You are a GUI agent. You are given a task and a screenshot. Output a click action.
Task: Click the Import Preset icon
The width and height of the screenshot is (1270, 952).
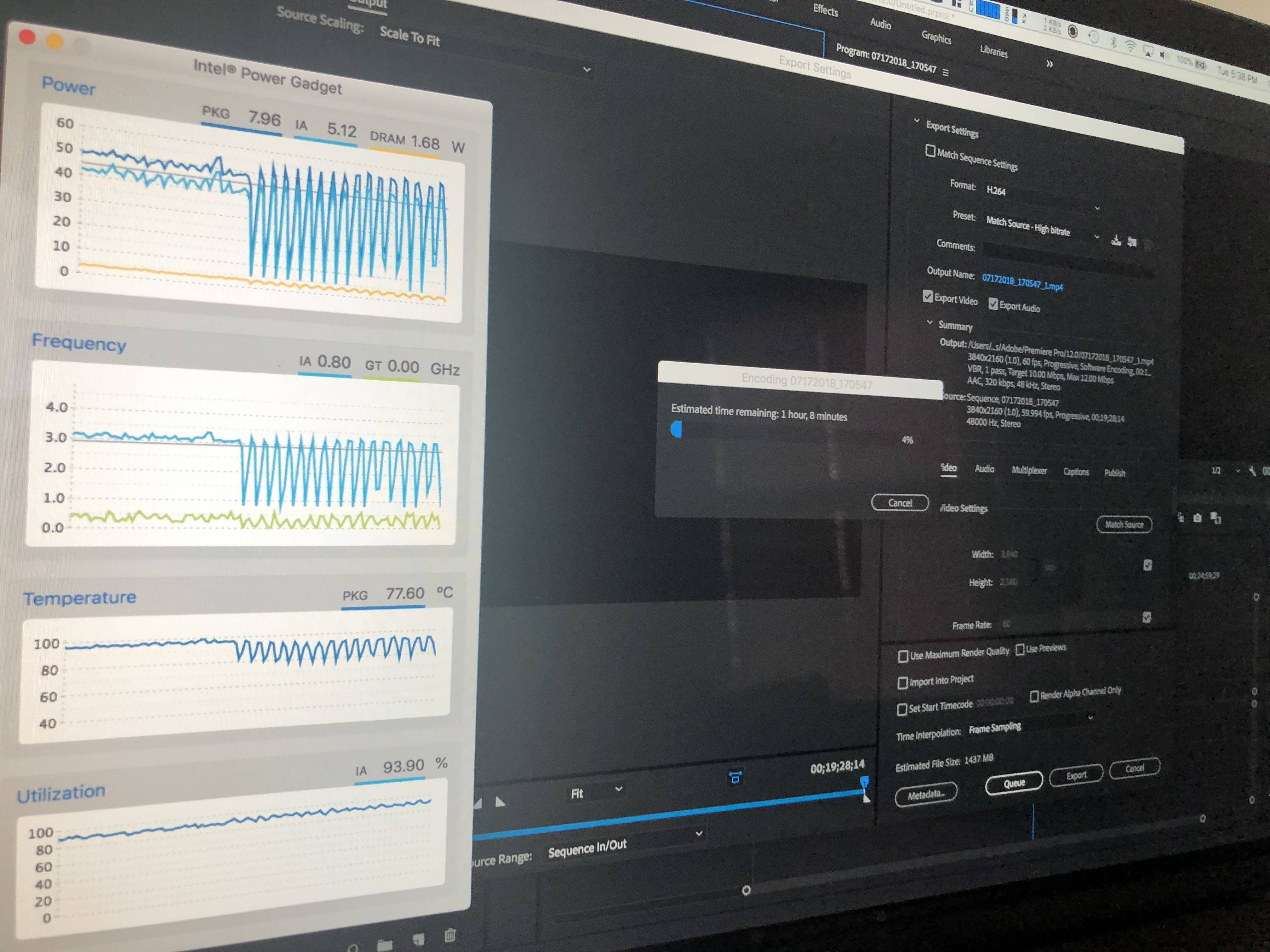[1132, 242]
